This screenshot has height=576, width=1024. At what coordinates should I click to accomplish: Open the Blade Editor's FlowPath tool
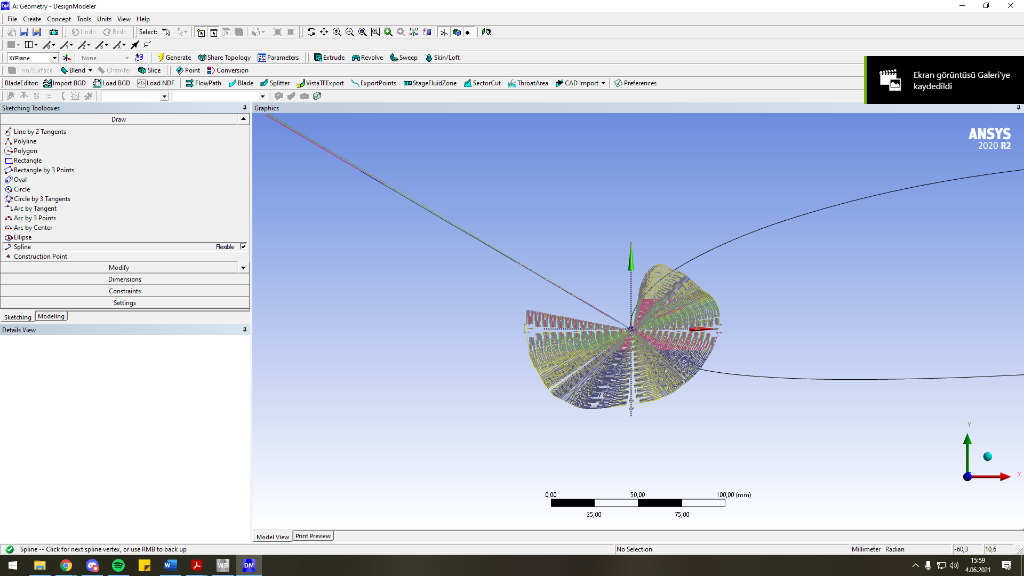tap(203, 83)
